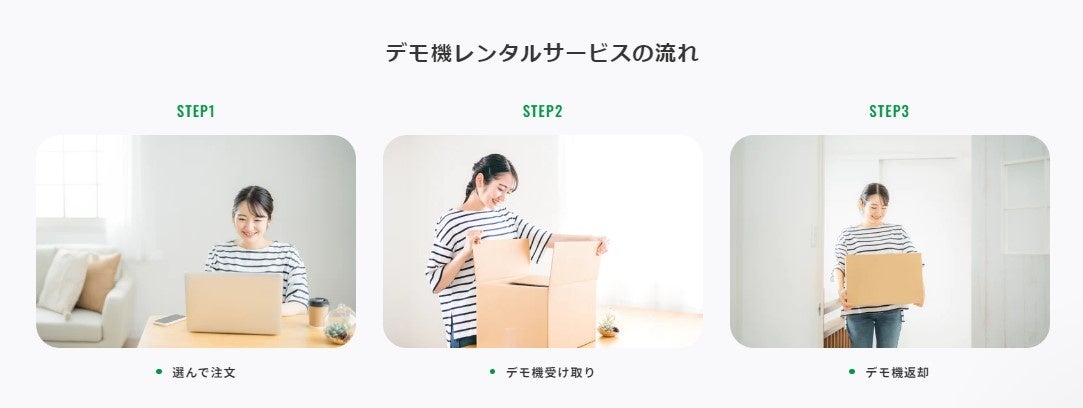Open the woman with laptop photo

point(196,241)
